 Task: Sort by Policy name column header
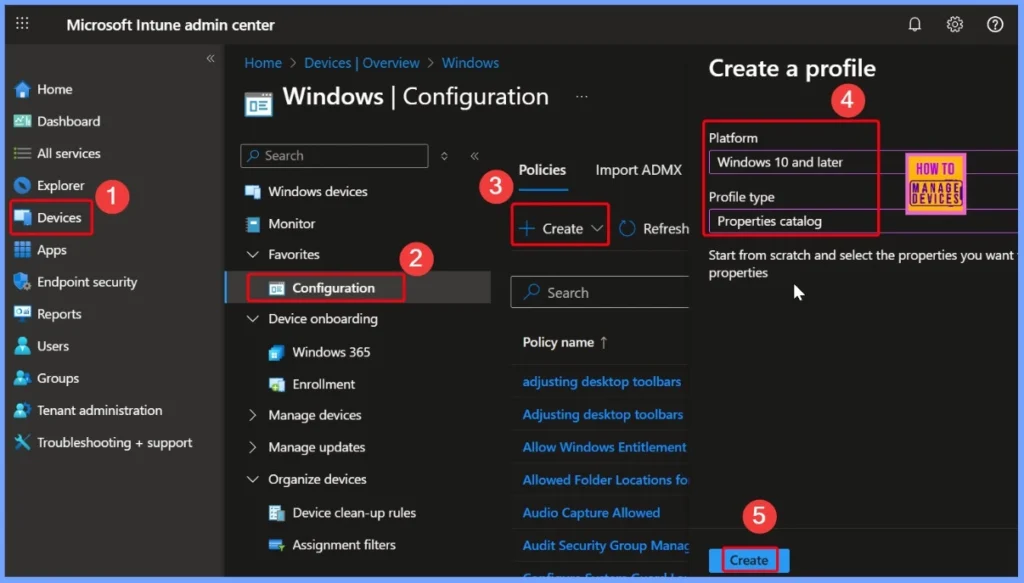coord(565,342)
